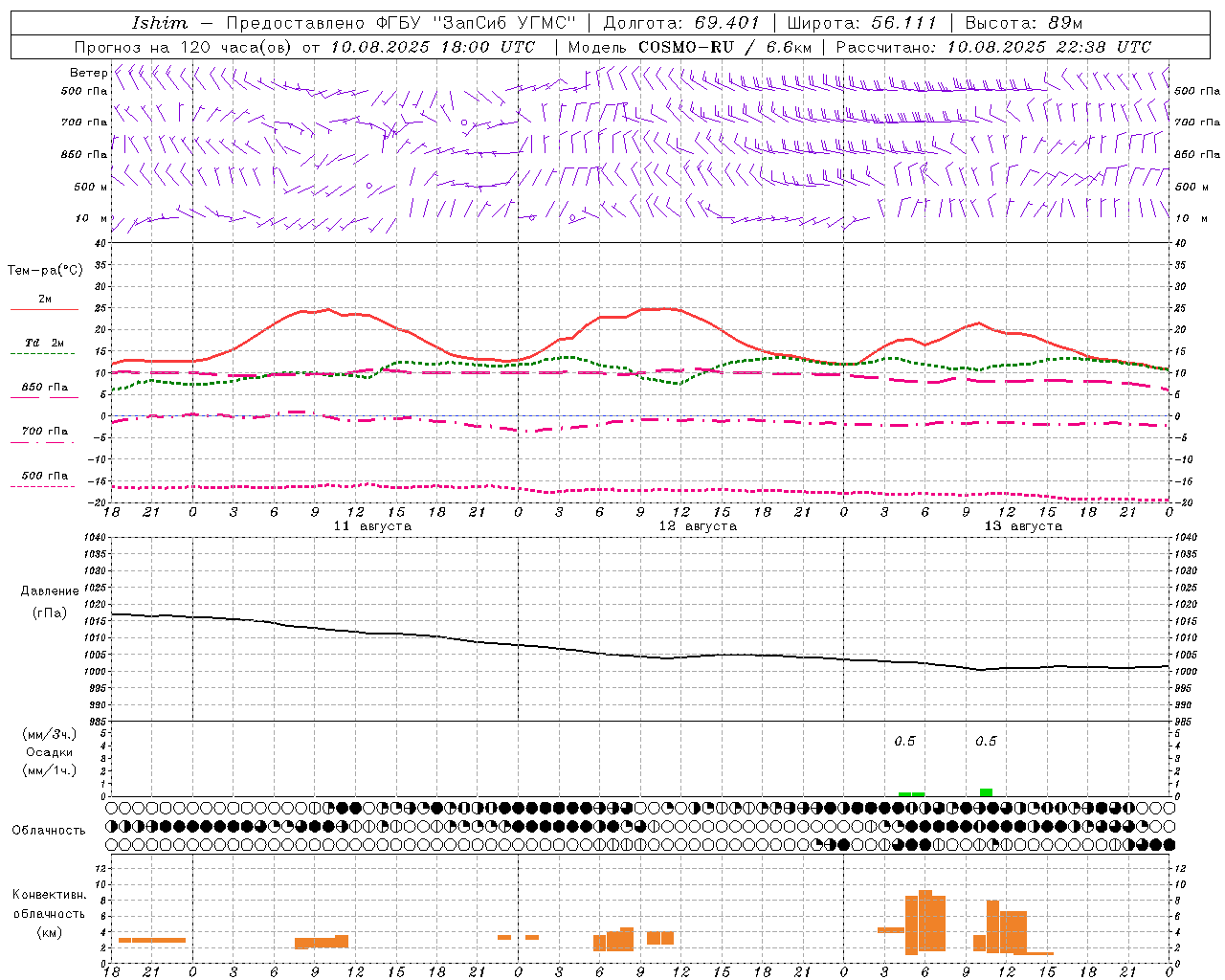
Task: Click the 13 августа date label
Action: tap(1023, 526)
